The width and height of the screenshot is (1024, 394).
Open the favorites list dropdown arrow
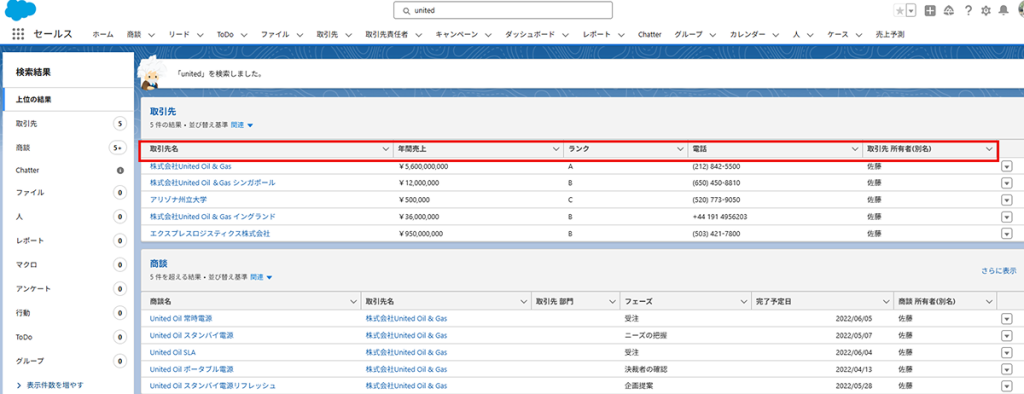[911, 10]
